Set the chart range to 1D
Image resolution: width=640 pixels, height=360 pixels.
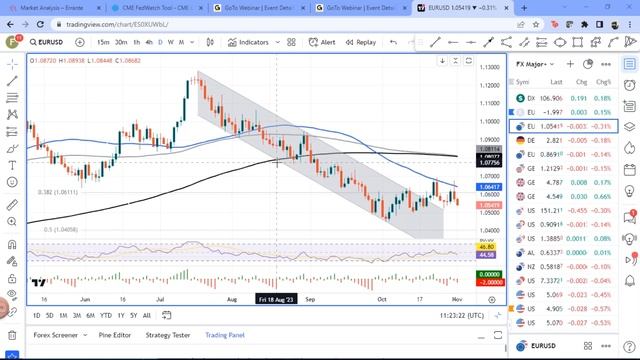[x=36, y=315]
